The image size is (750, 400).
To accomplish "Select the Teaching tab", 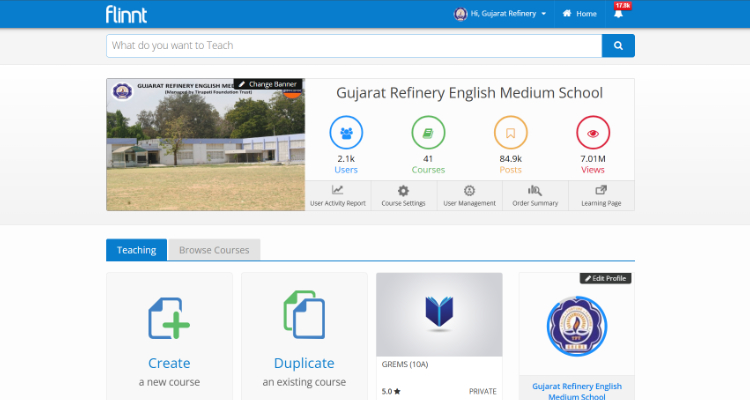I will click(136, 250).
